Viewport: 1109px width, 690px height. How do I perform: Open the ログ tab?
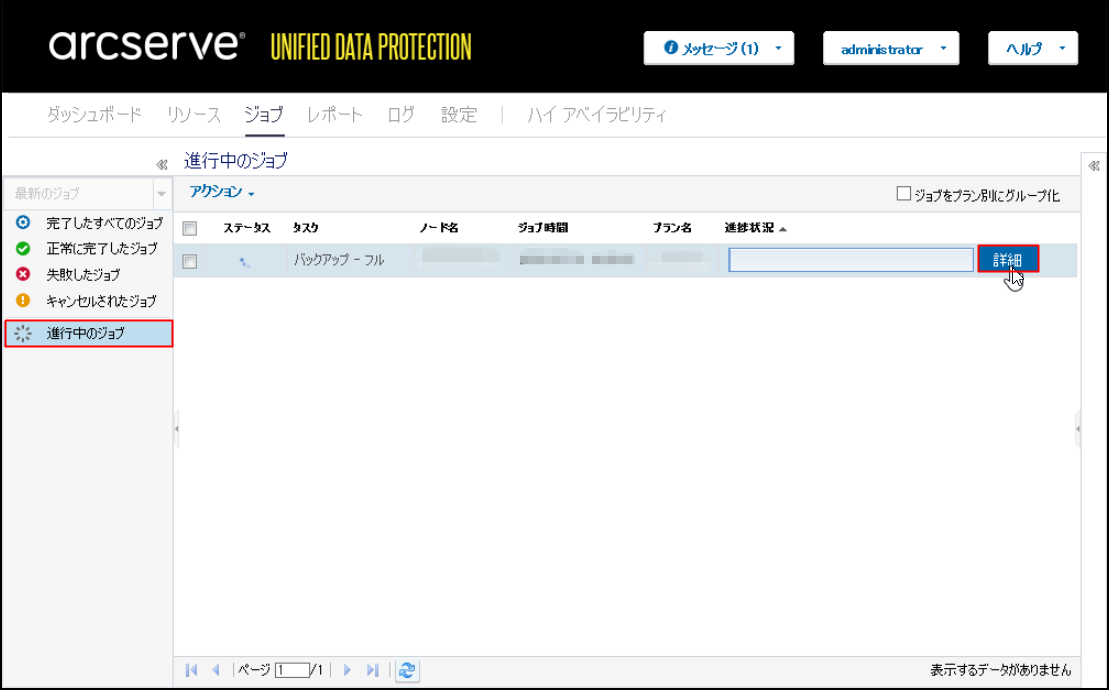pos(401,115)
